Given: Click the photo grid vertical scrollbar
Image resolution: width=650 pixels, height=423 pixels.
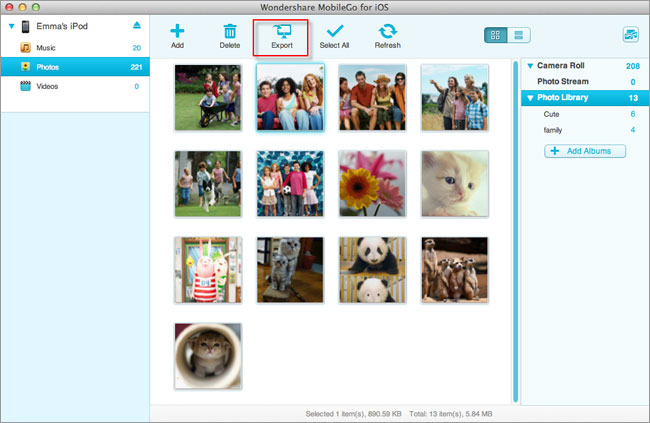Looking at the screenshot, I should pyautogui.click(x=515, y=231).
